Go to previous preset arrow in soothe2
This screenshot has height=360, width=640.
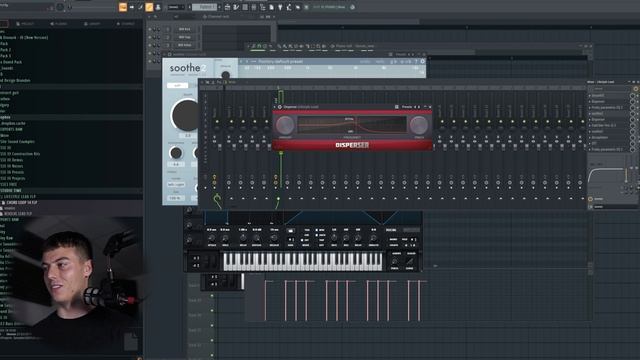pyautogui.click(x=242, y=62)
